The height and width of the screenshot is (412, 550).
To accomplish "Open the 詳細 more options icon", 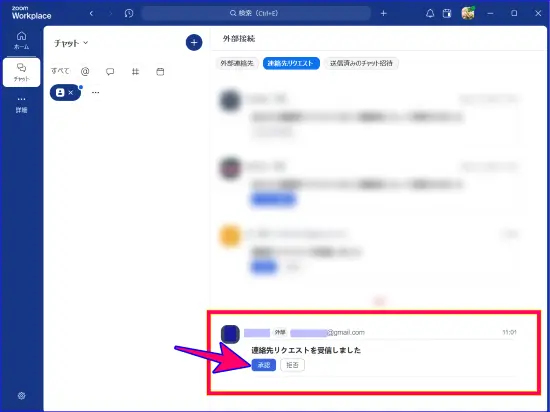I will point(21,104).
